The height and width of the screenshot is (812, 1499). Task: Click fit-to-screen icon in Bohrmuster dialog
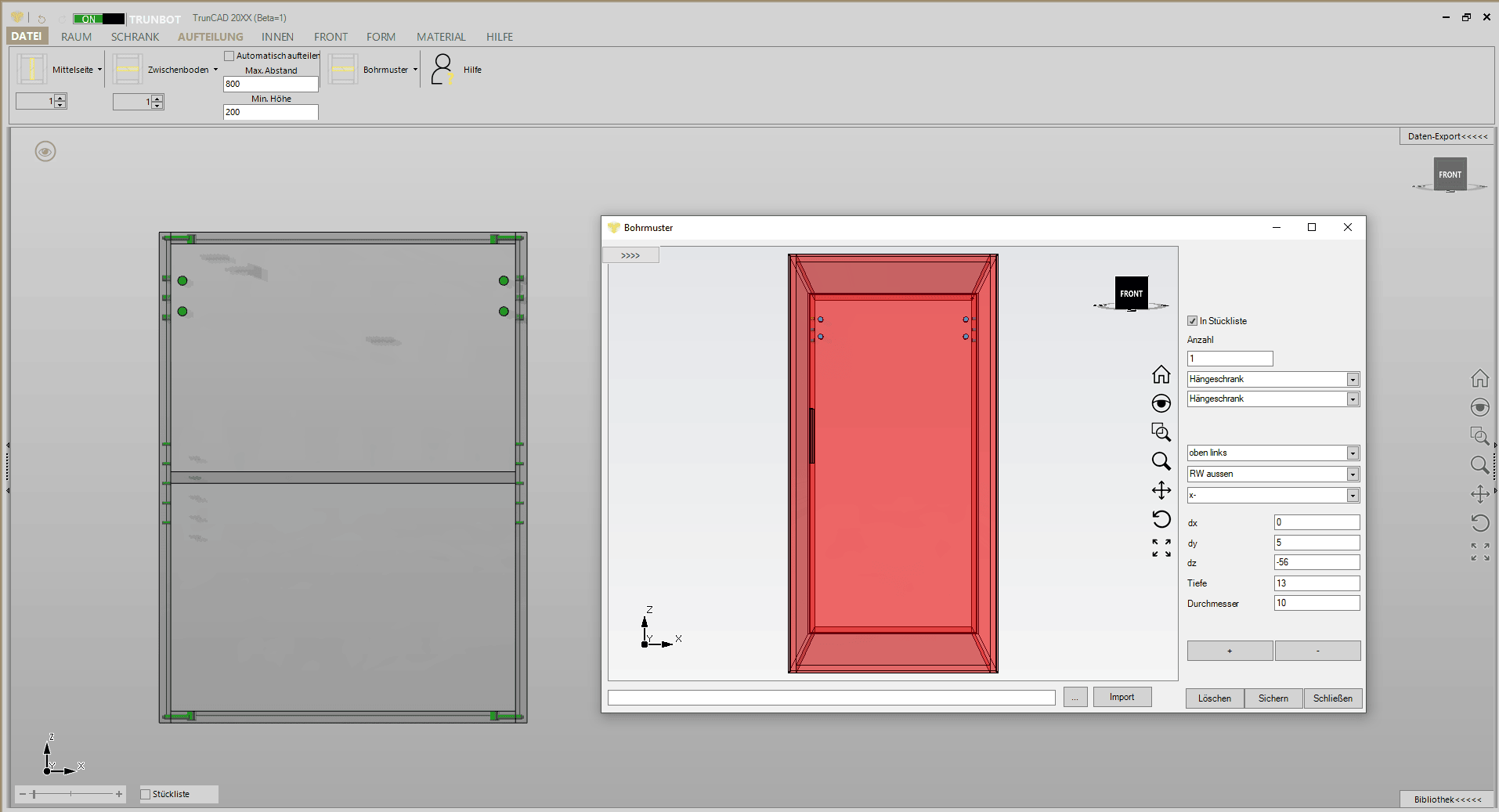(1161, 548)
